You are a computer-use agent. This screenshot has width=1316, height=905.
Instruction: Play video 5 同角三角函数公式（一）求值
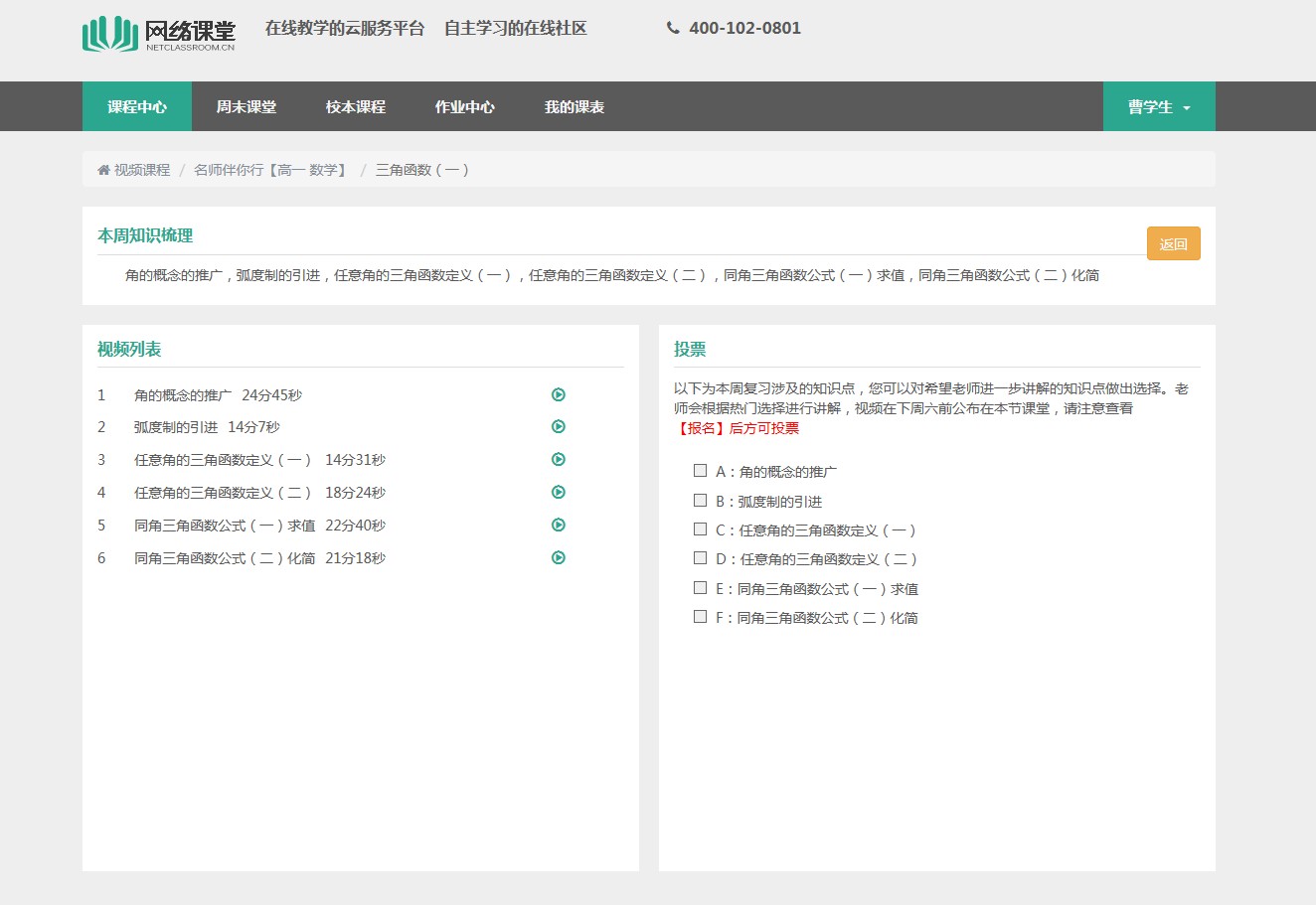[x=559, y=525]
